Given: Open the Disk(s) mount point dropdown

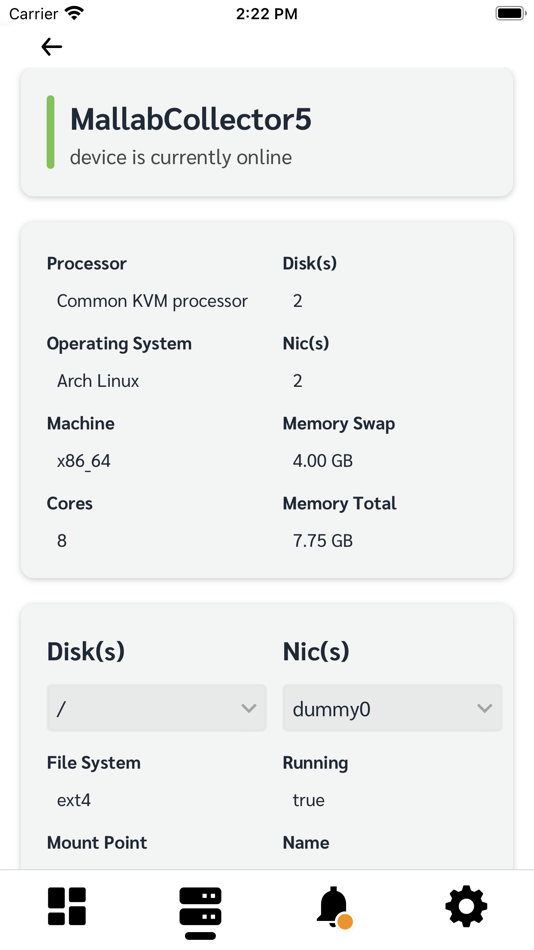Looking at the screenshot, I should click(x=156, y=708).
